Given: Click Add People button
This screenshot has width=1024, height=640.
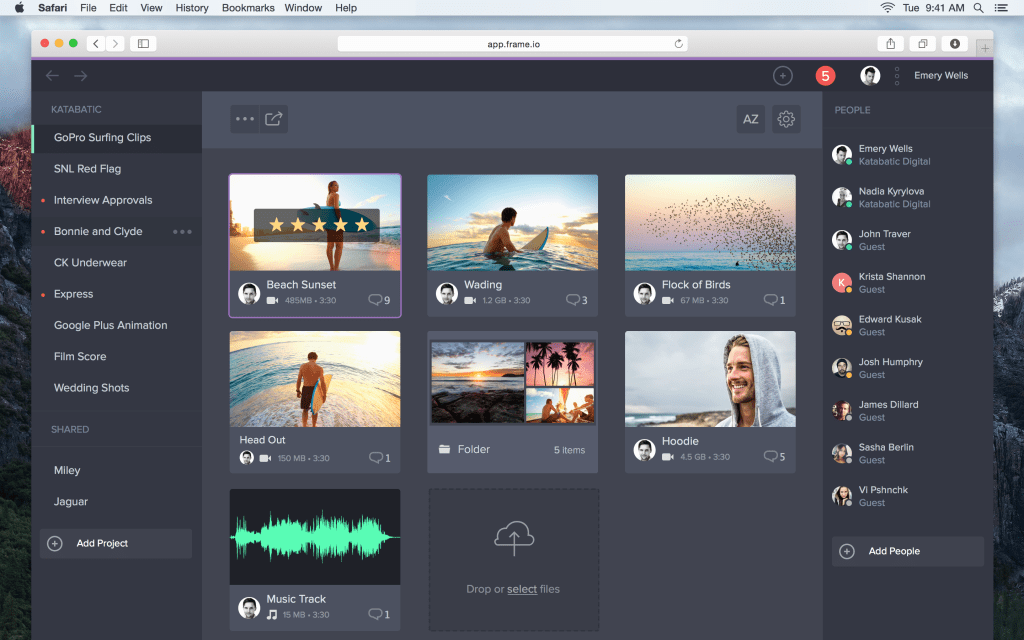Looking at the screenshot, I should [908, 551].
